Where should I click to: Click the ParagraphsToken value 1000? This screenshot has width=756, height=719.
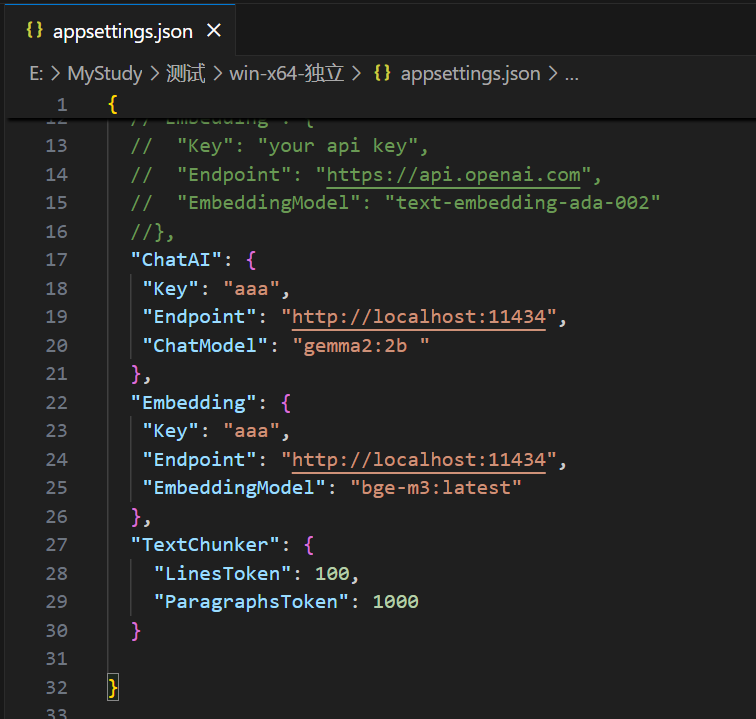coord(395,602)
